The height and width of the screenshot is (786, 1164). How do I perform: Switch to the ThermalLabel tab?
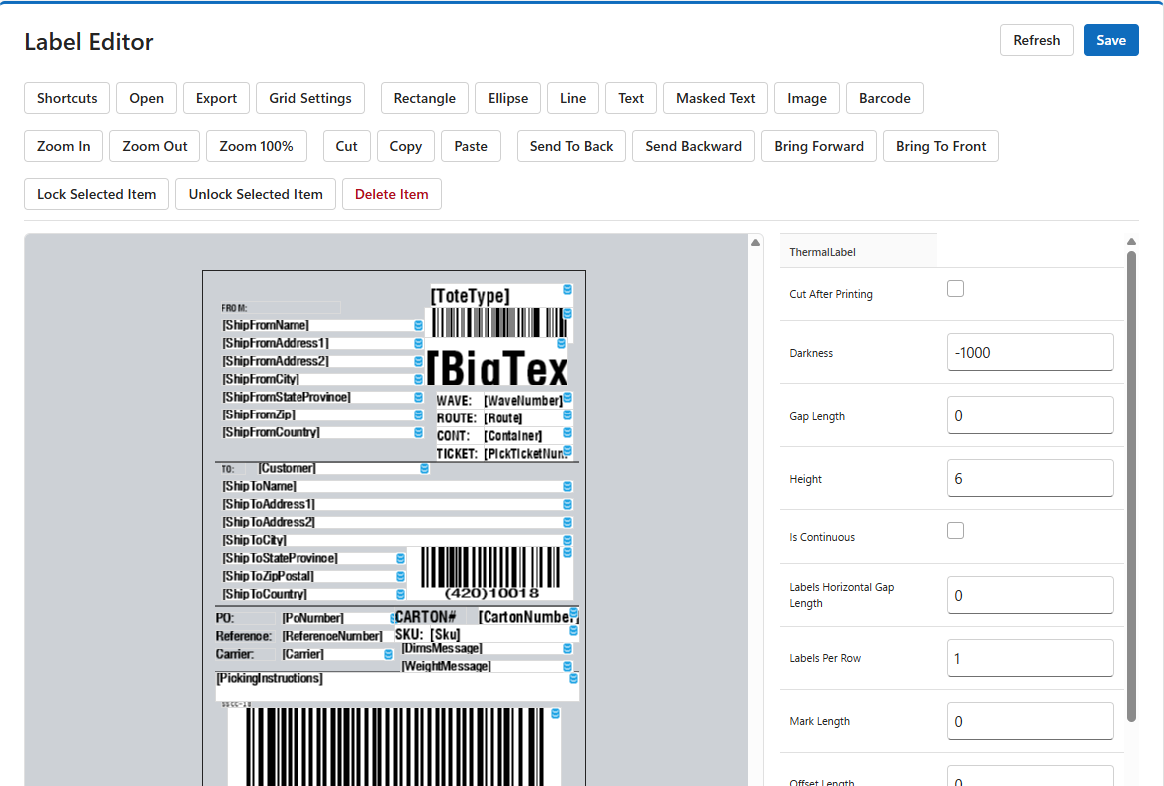coord(858,252)
